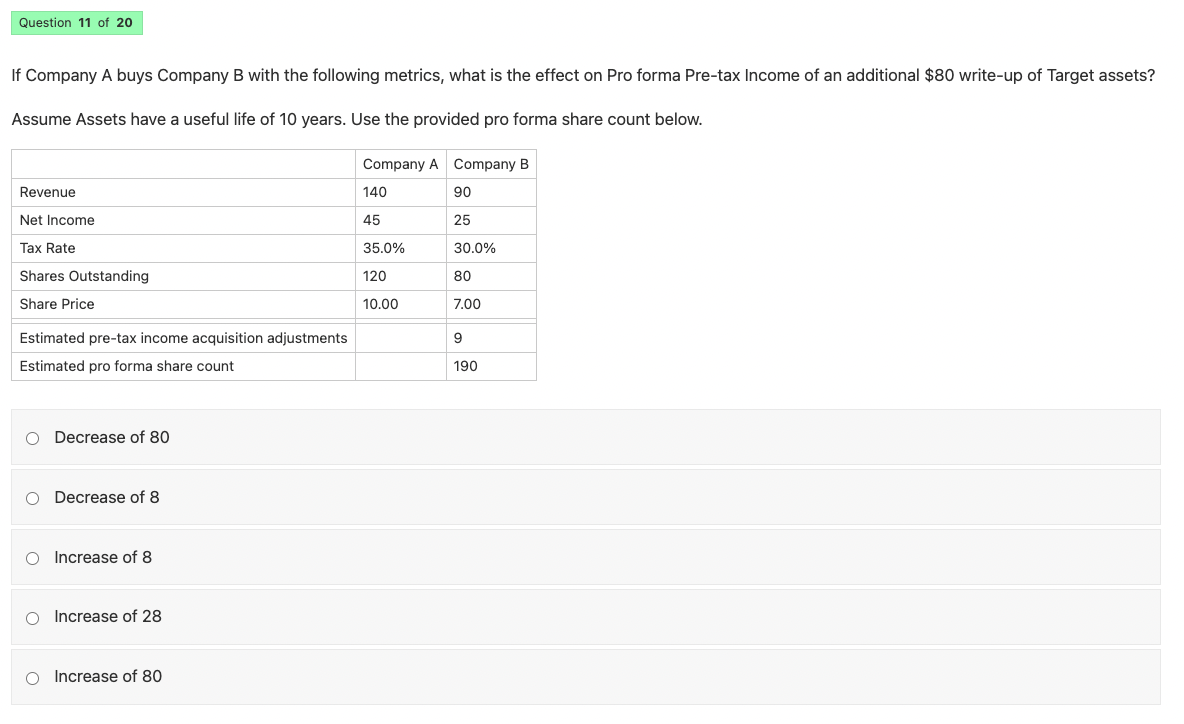
Task: Pick the 'Increase of 28' radio button
Action: [x=32, y=618]
